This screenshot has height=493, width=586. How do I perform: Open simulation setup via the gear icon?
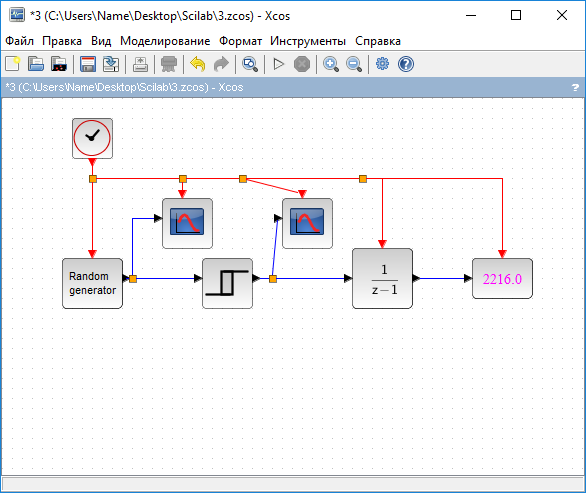[x=382, y=64]
